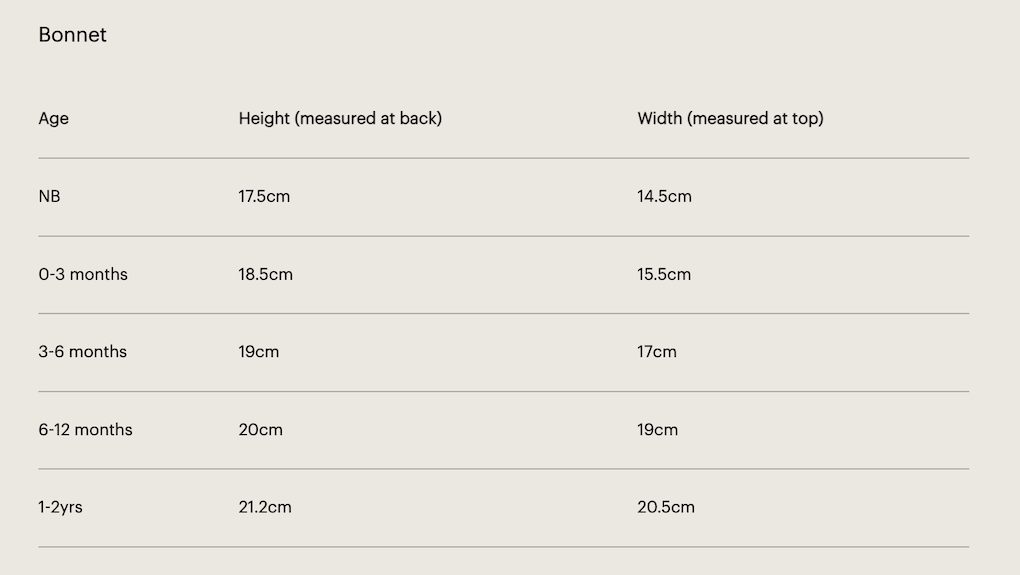Screen dimensions: 1020x575
Task: Select the NB age row label
Action: (49, 196)
